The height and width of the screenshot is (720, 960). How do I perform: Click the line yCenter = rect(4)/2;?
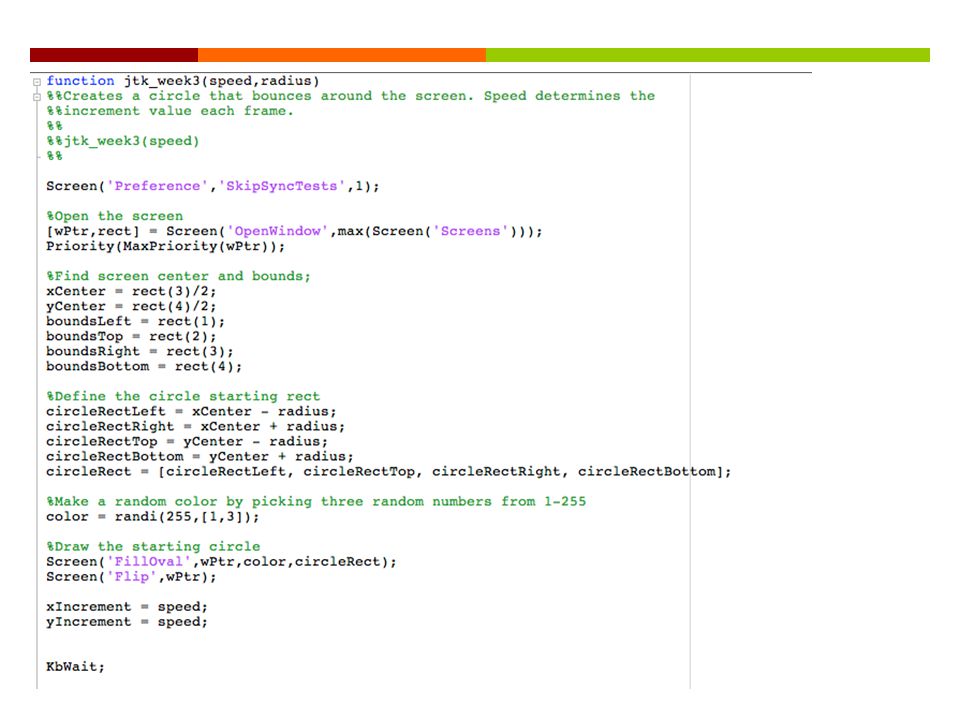[x=132, y=306]
